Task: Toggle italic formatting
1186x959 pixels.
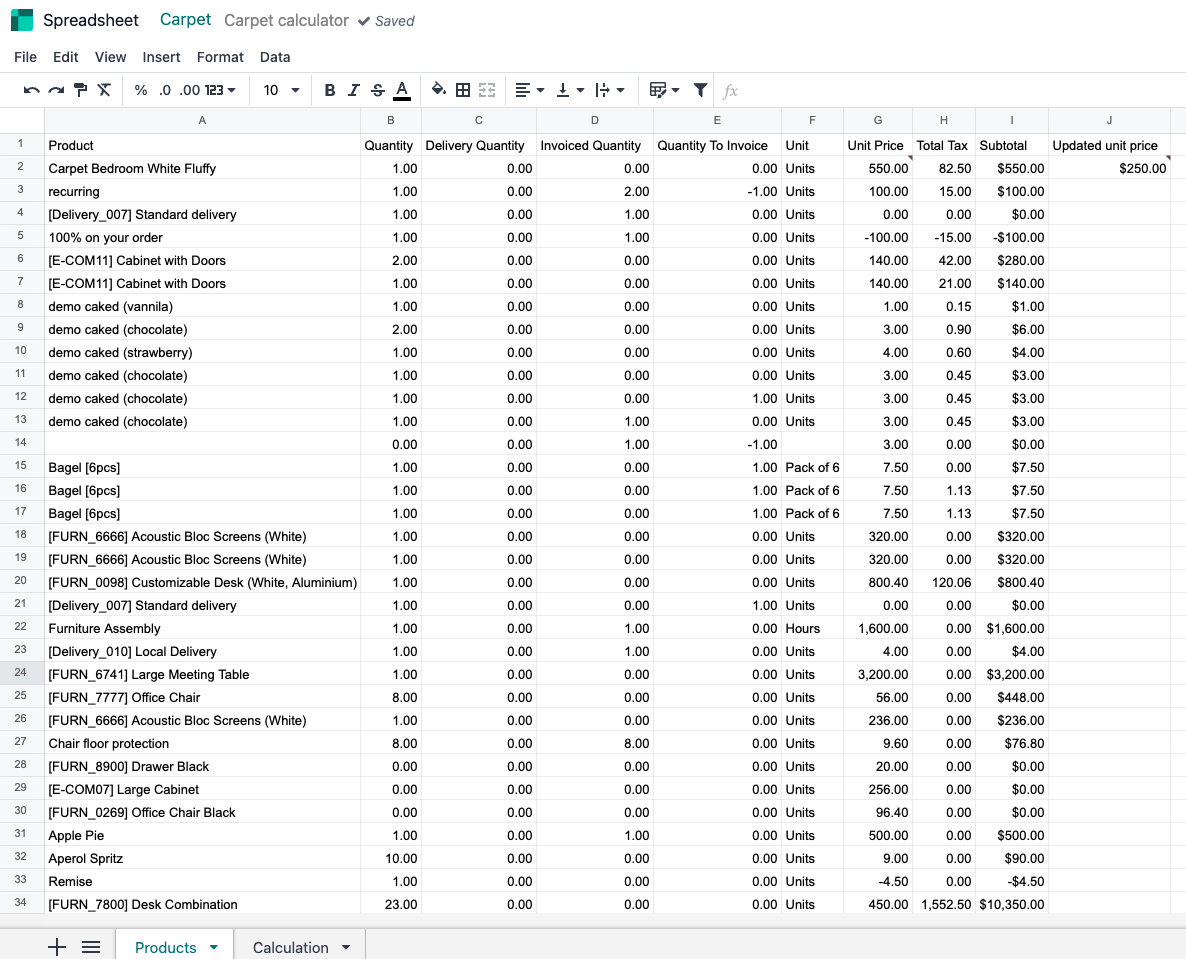Action: [x=353, y=90]
